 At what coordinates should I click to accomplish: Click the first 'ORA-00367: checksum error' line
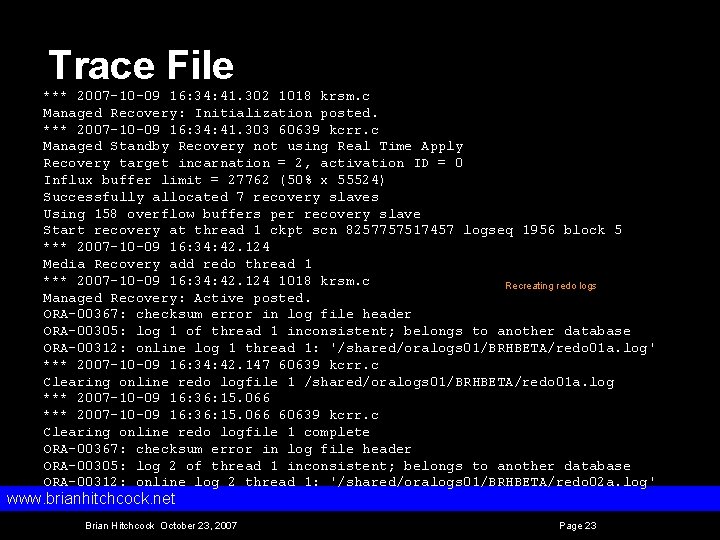pos(227,314)
